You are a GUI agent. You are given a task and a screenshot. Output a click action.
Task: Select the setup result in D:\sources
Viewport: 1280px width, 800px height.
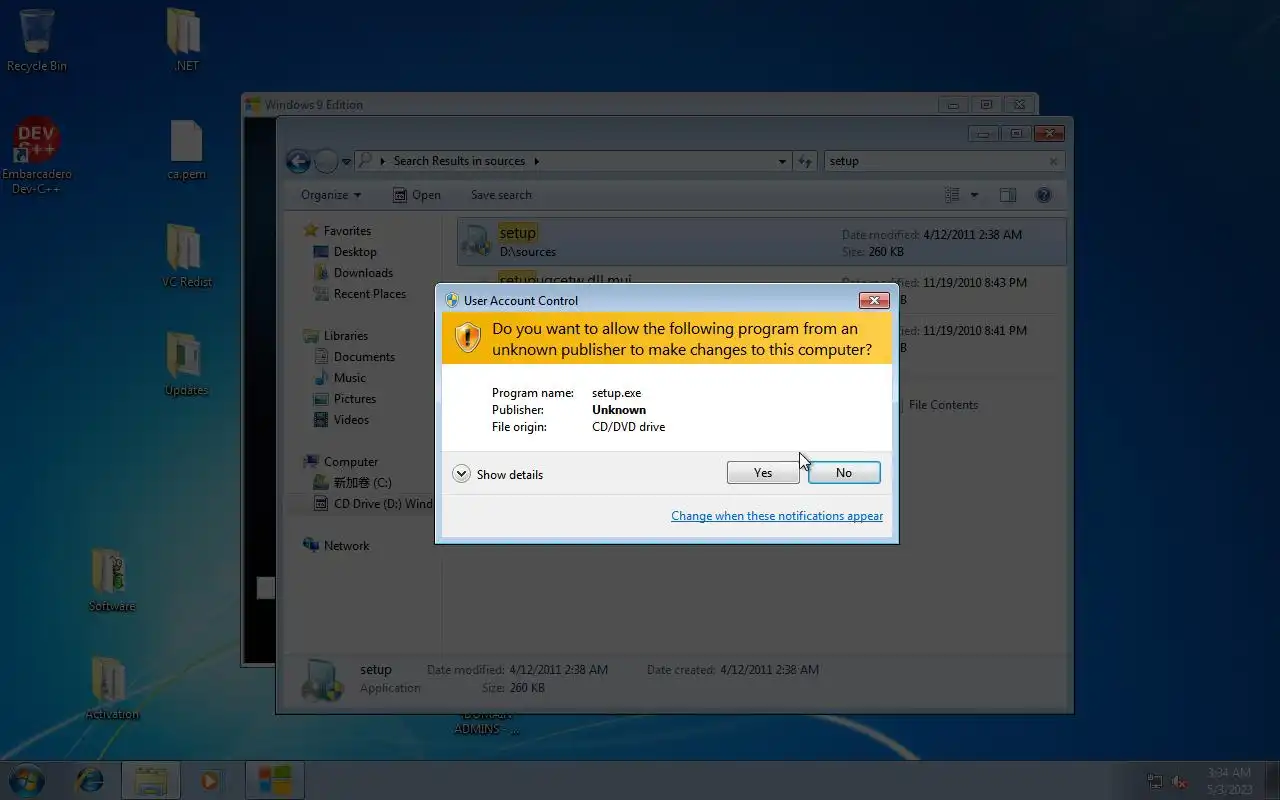click(762, 242)
